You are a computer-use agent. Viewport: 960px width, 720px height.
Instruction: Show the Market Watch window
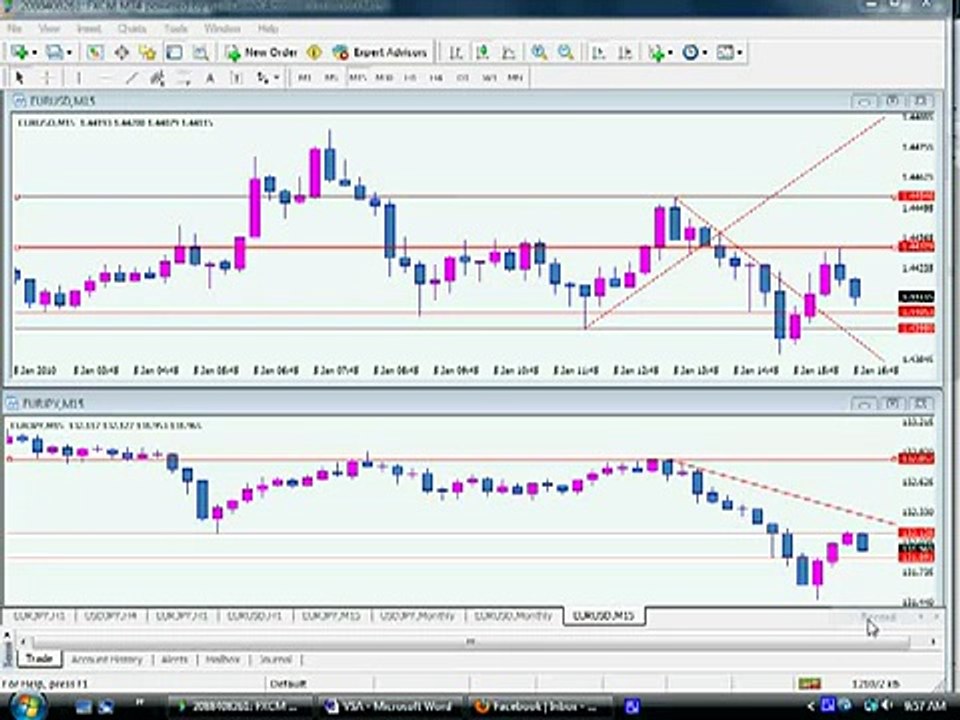tap(94, 53)
